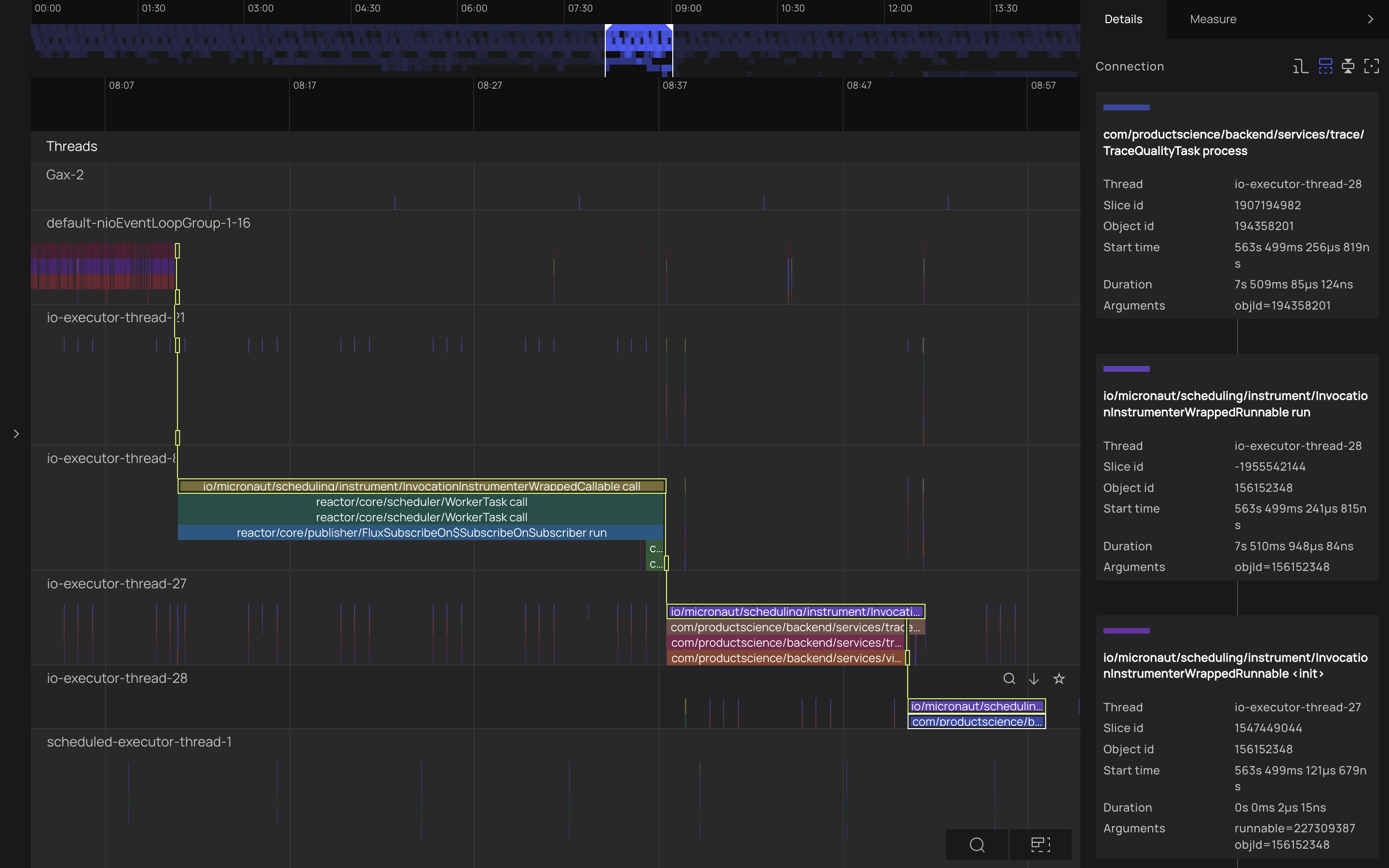Switch to the Measure tab
This screenshot has height=868, width=1389.
click(1213, 19)
